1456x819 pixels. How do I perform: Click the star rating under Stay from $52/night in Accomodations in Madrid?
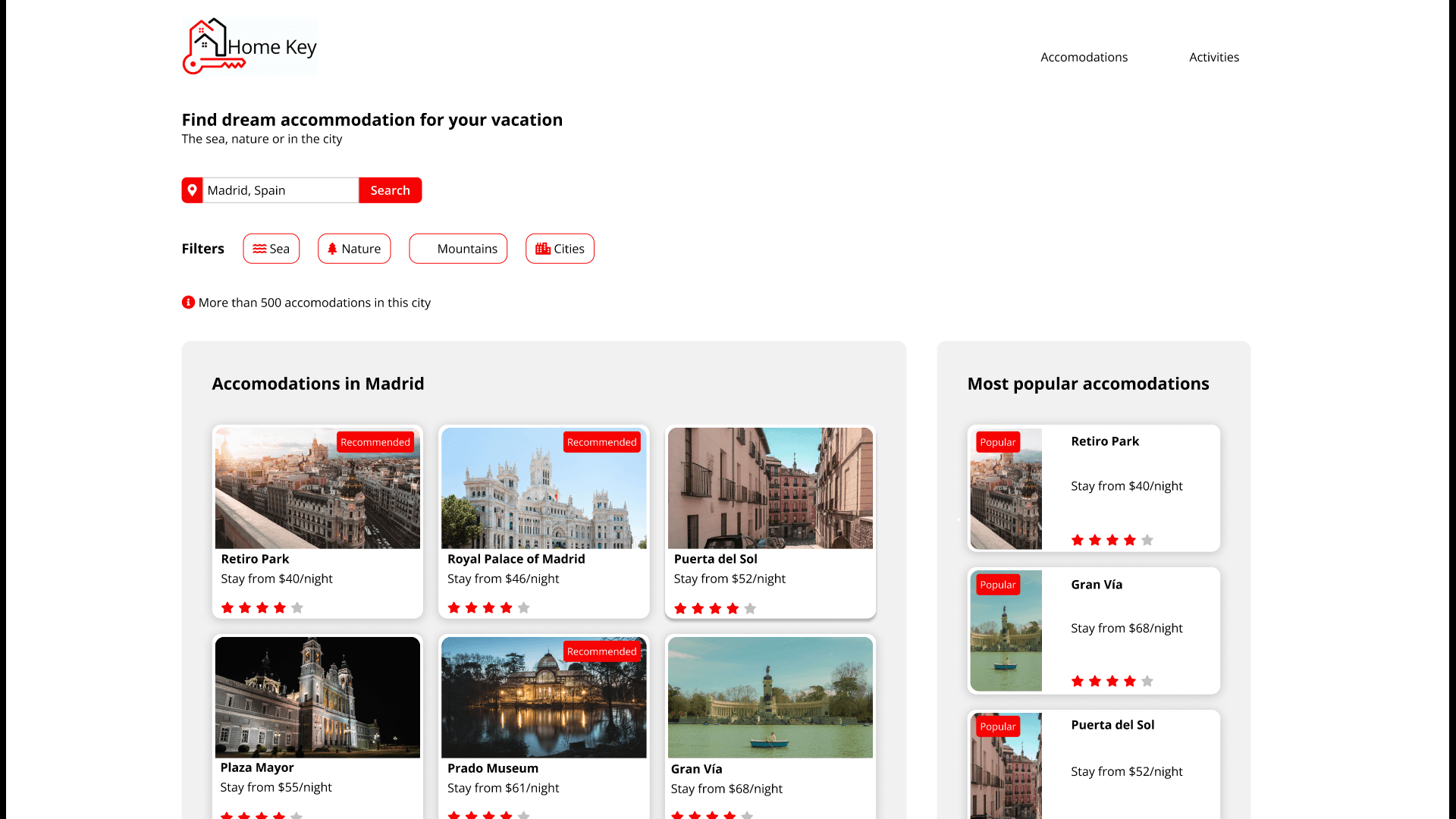click(715, 608)
